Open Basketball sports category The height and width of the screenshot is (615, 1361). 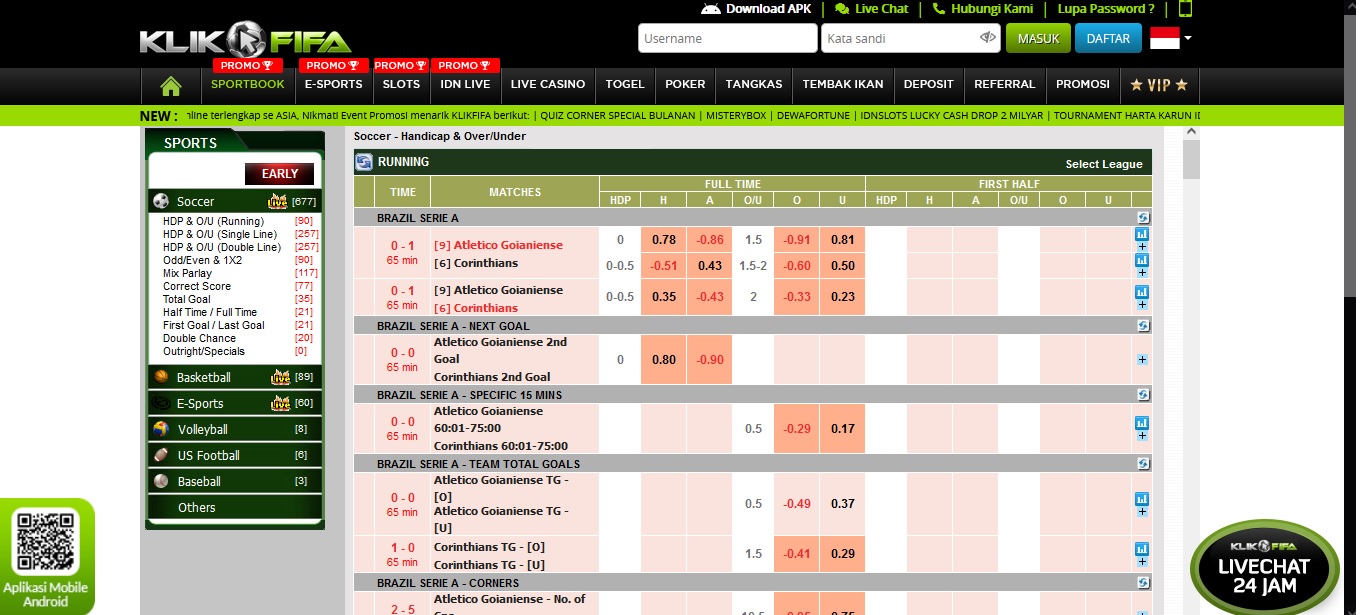point(234,377)
